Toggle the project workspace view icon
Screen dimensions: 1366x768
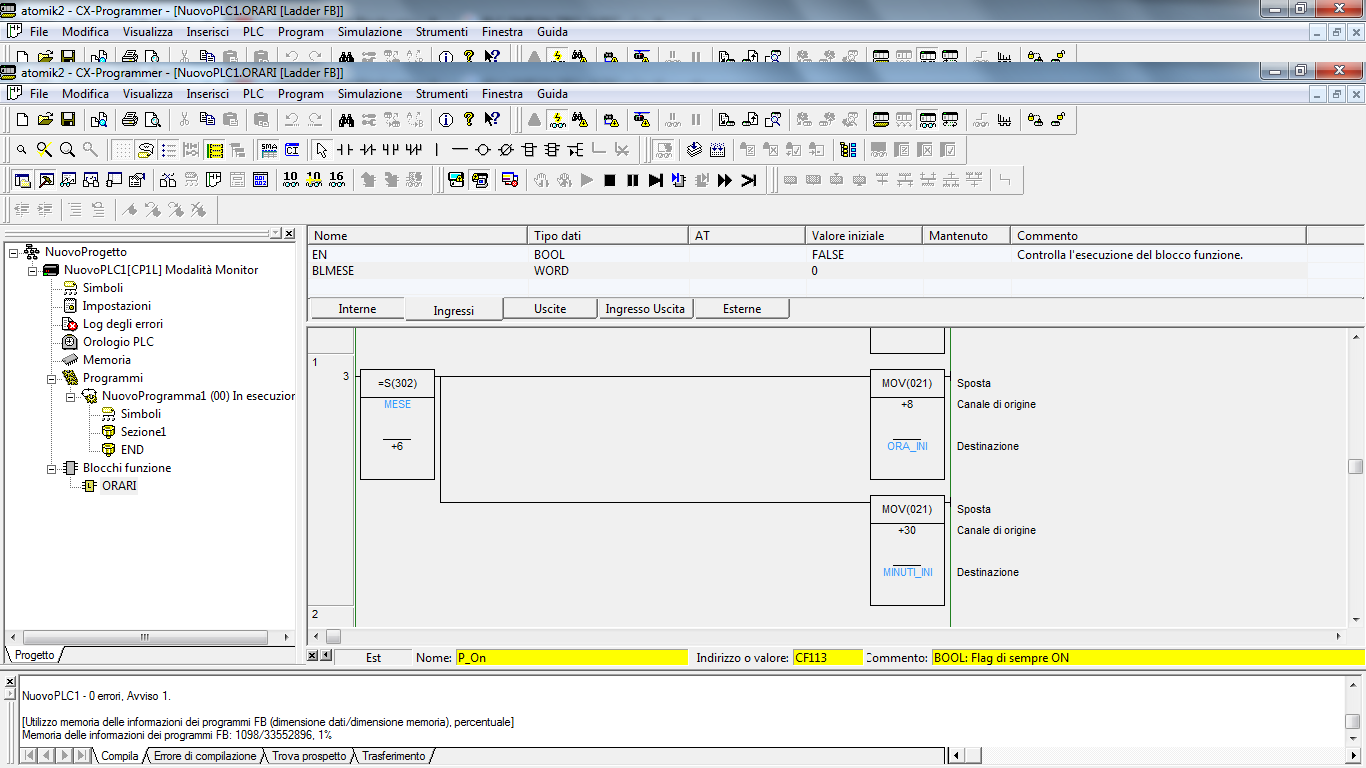point(22,180)
